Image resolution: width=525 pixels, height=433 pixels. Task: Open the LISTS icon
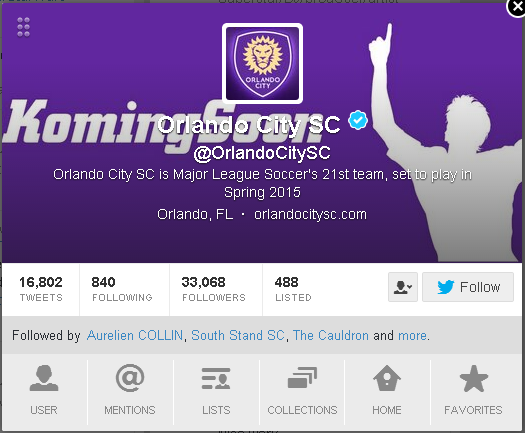(x=216, y=378)
